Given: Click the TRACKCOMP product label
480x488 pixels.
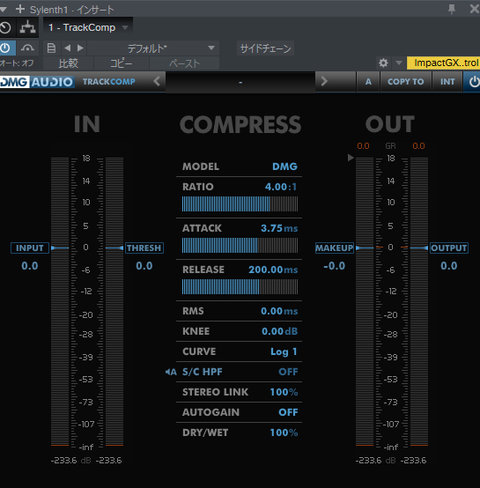Looking at the screenshot, I should [109, 82].
